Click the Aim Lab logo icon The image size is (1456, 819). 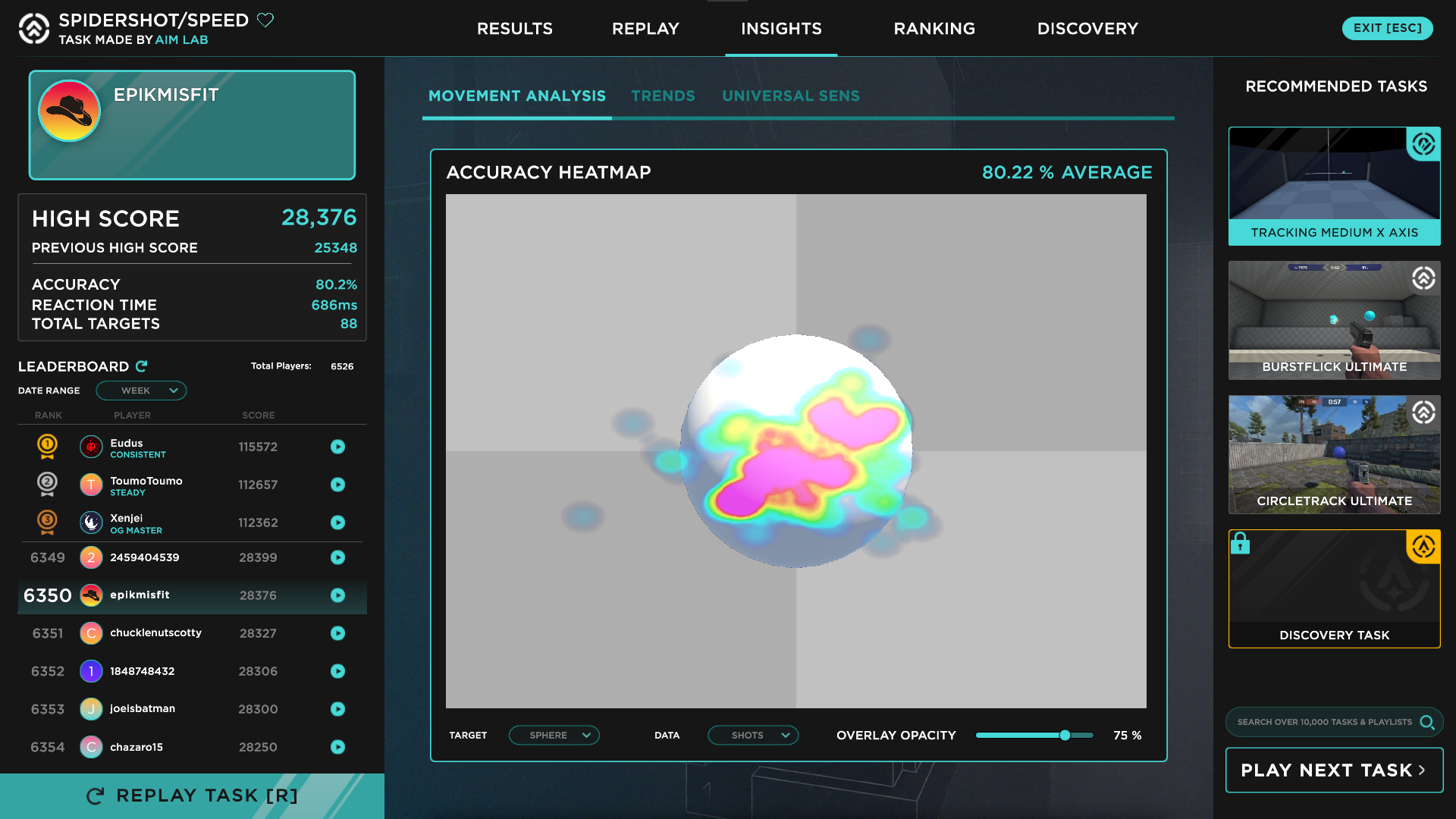(33, 29)
